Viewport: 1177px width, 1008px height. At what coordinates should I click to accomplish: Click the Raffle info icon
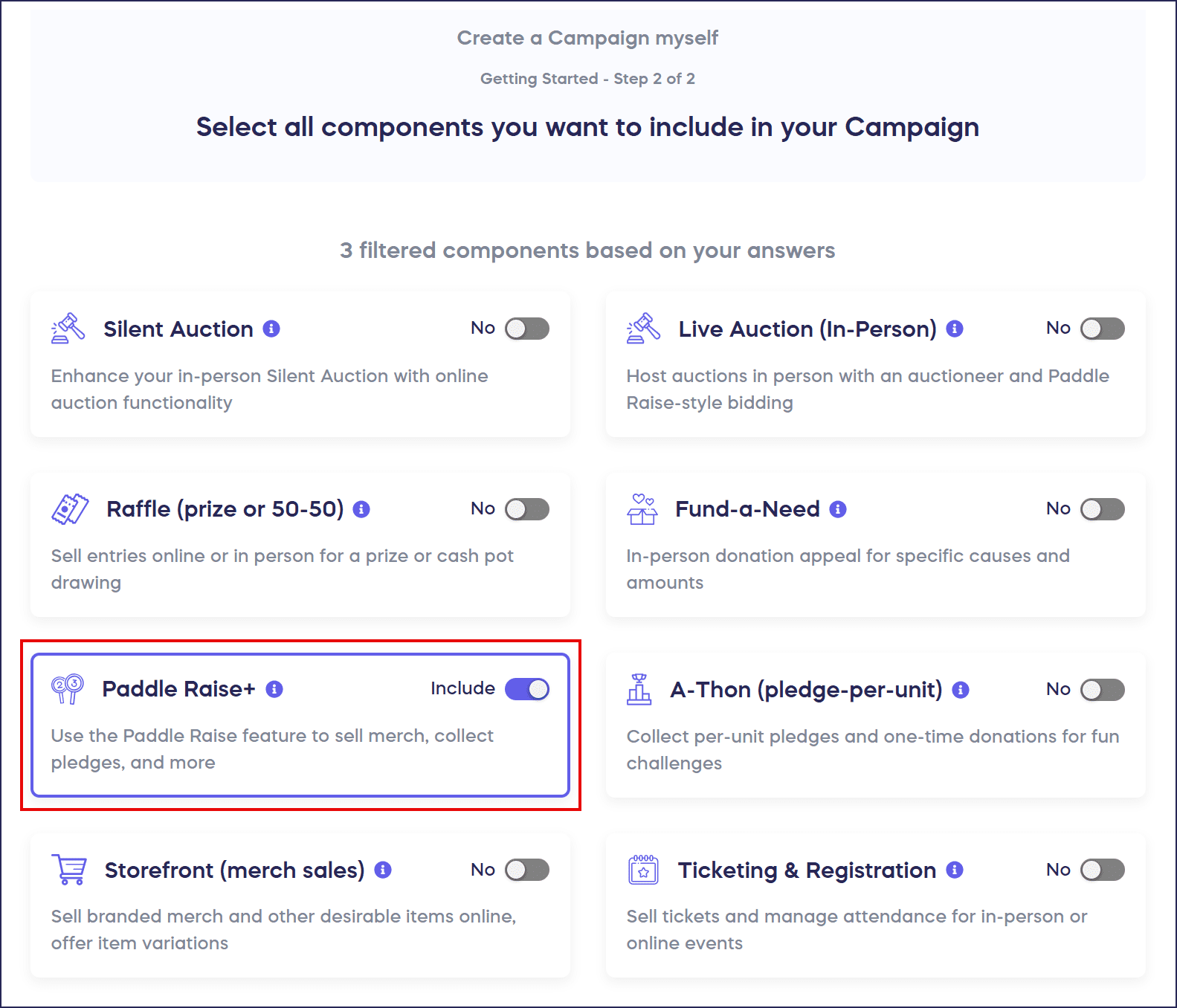pos(361,509)
